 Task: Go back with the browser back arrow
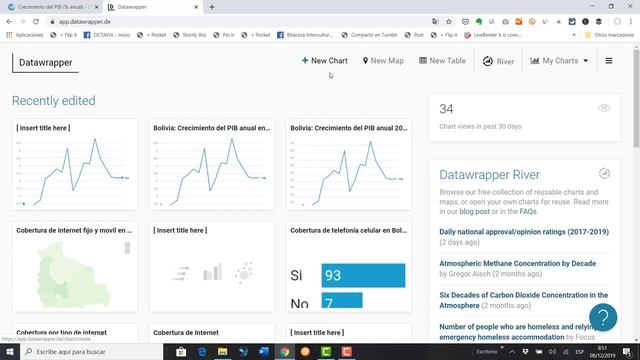click(x=9, y=22)
